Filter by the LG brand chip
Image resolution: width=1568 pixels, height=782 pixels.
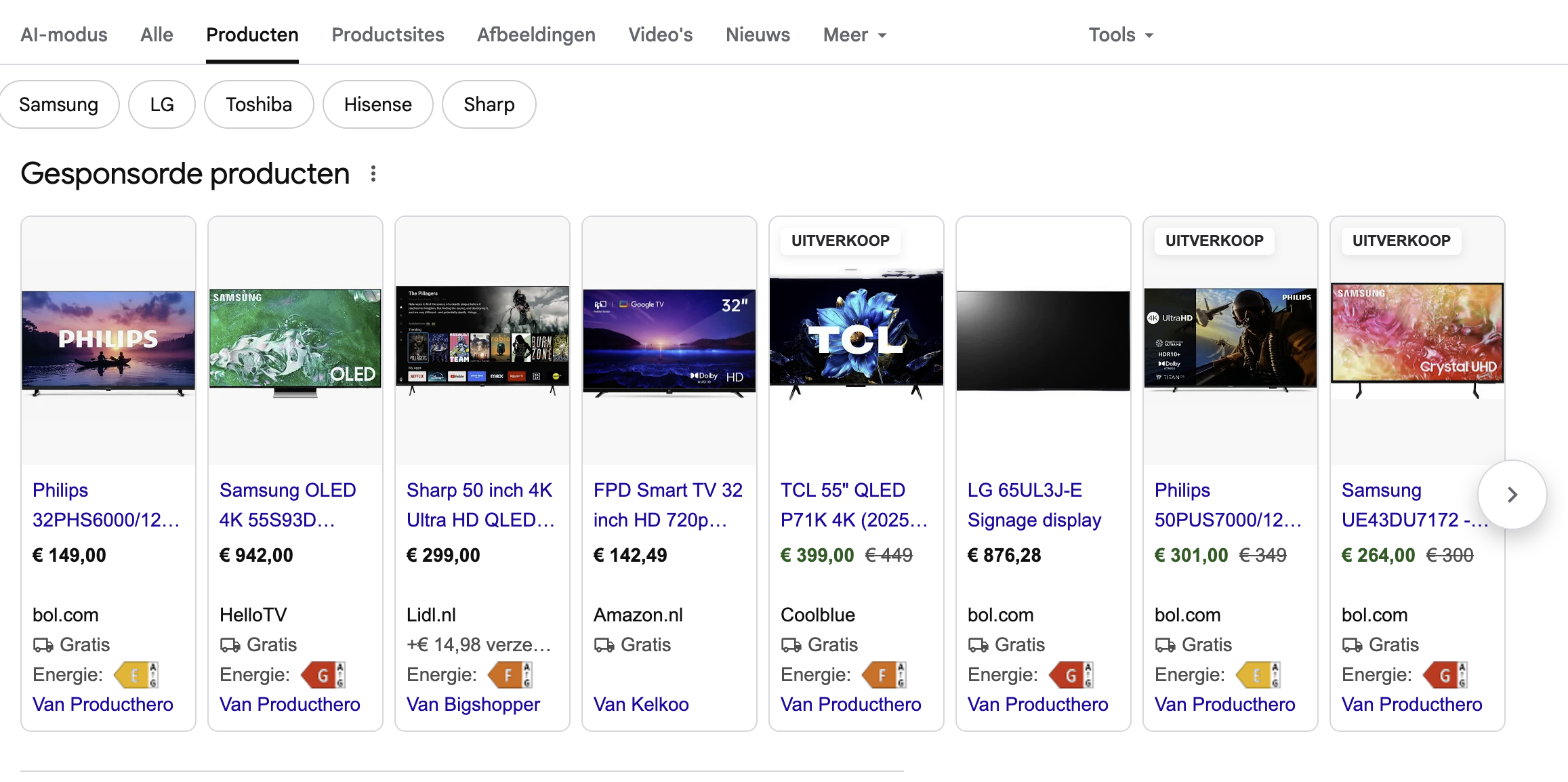[162, 104]
